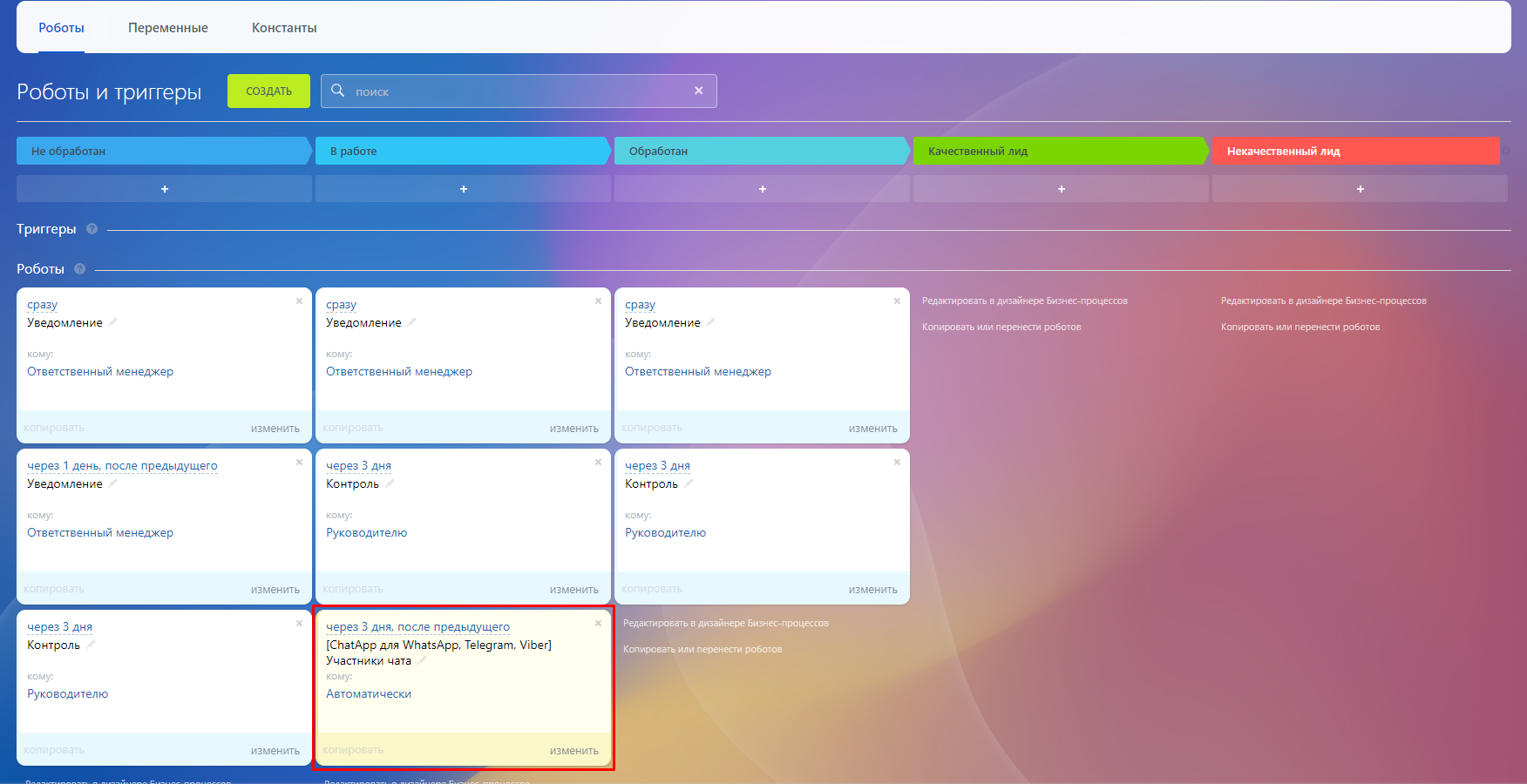Click изменить on the ChatApp robot
The image size is (1527, 784).
573,751
